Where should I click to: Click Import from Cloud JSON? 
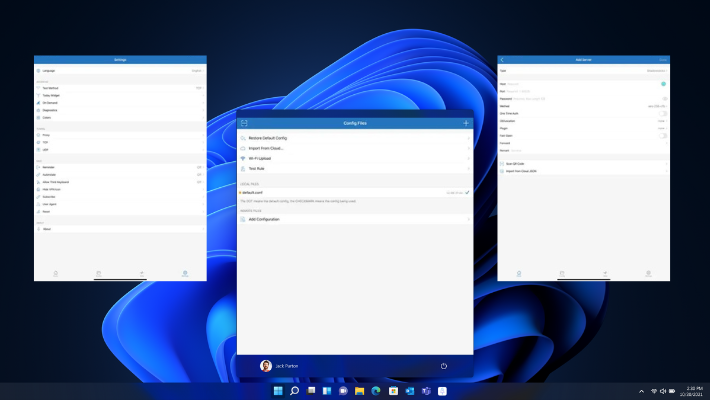pyautogui.click(x=584, y=171)
